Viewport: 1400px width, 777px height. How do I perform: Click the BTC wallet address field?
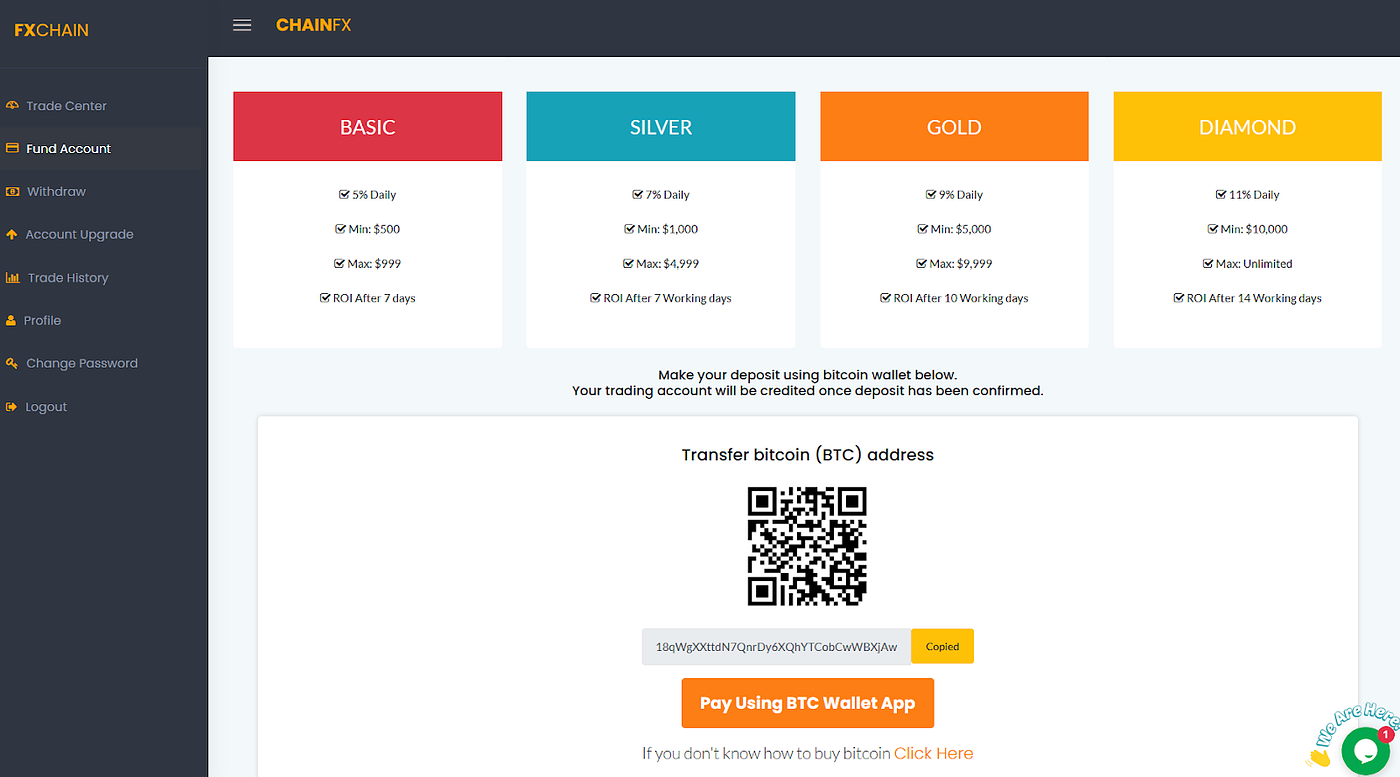[777, 646]
